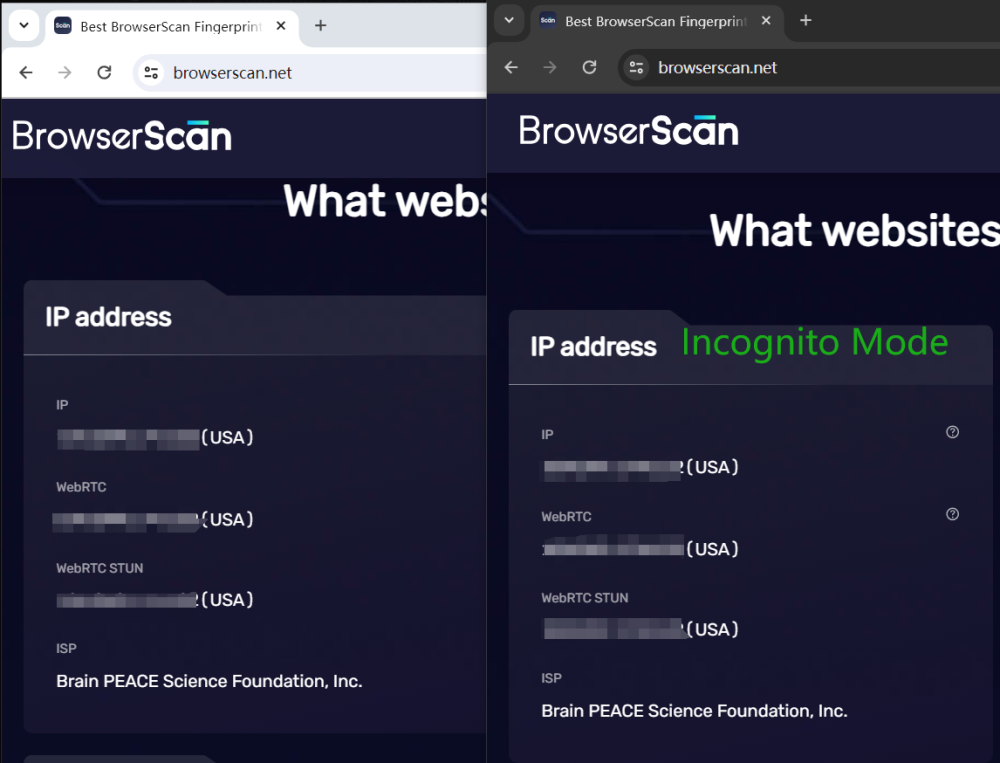Click 'IP address' heading in incognito window
Viewport: 1000px width, 763px height.
point(594,346)
